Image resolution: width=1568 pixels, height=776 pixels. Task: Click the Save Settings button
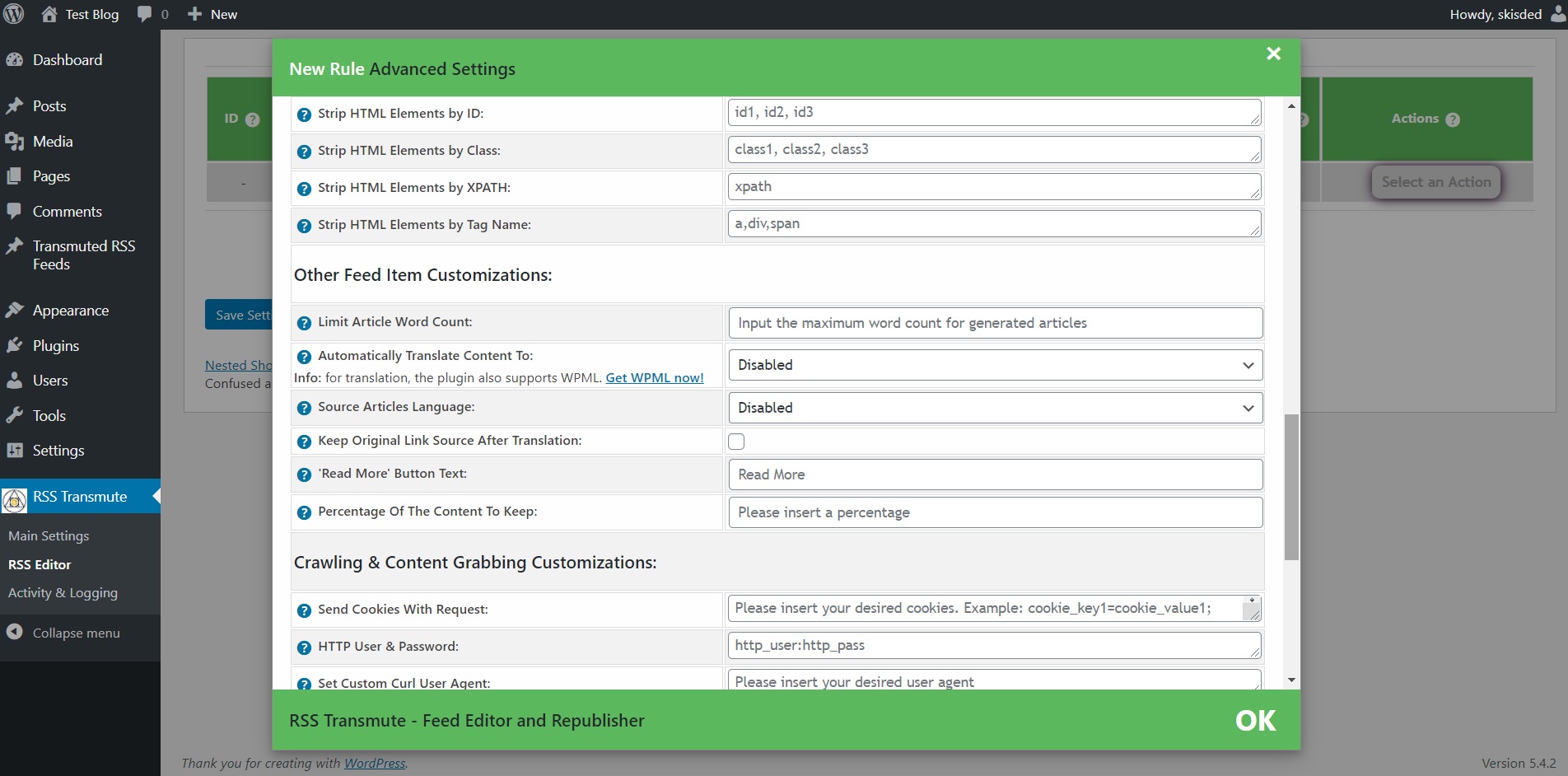click(239, 315)
